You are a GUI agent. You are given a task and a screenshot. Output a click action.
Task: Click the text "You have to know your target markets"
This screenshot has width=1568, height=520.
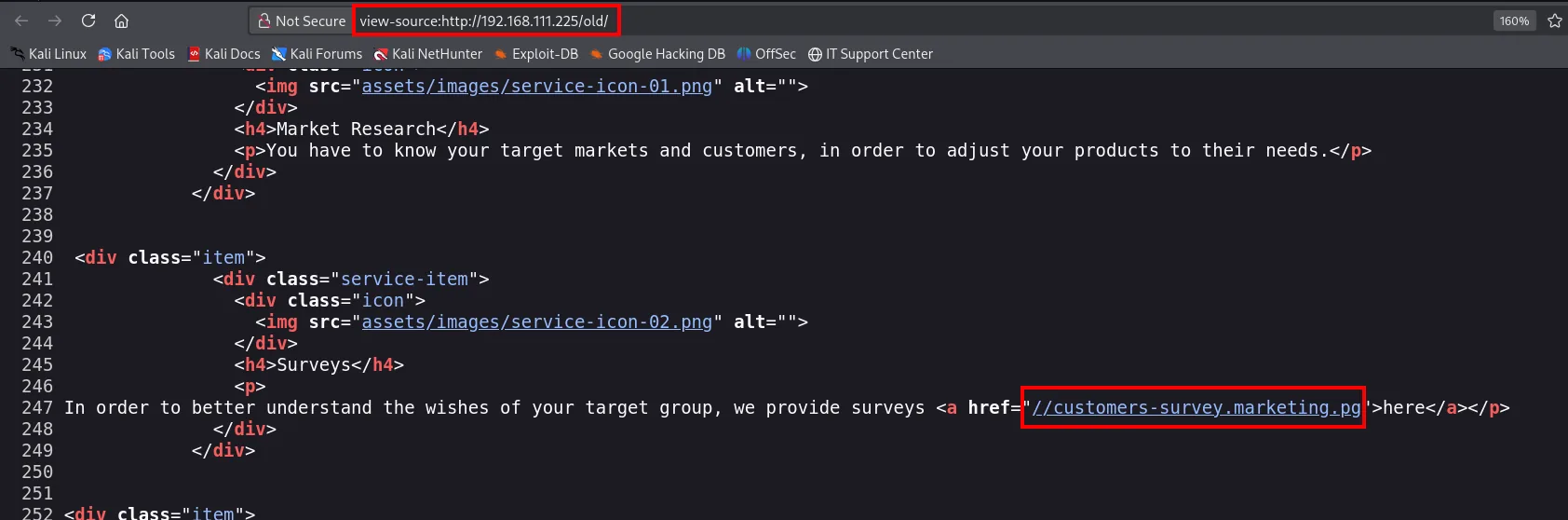click(457, 150)
